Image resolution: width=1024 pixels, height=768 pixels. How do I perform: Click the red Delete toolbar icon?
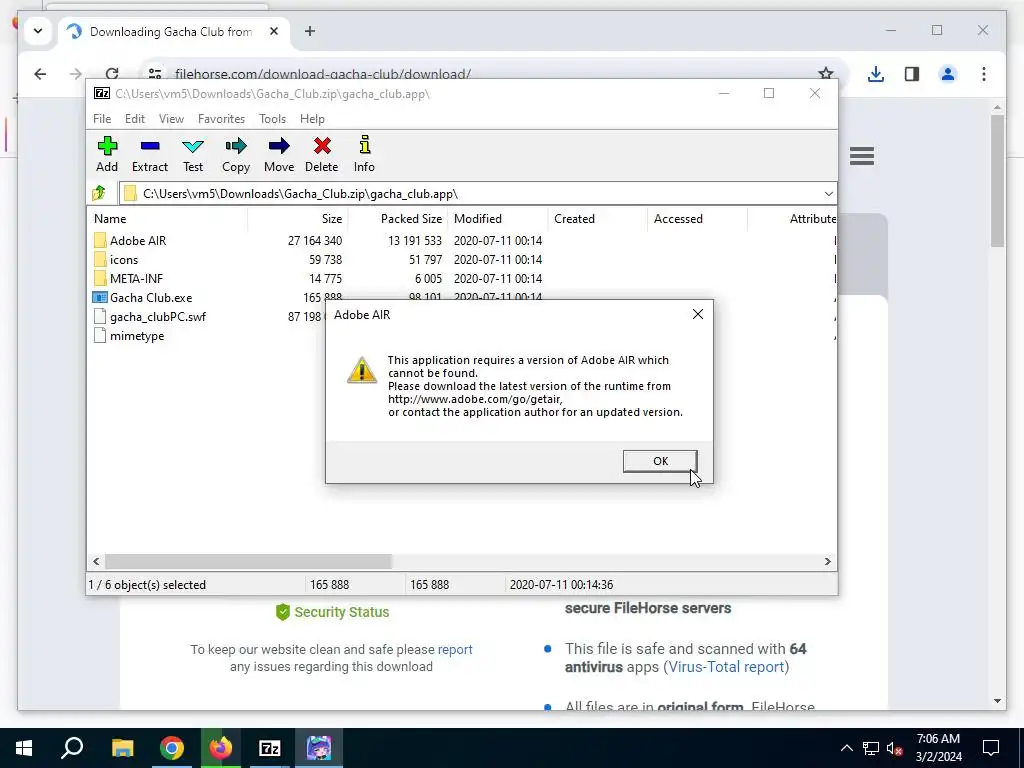click(322, 154)
